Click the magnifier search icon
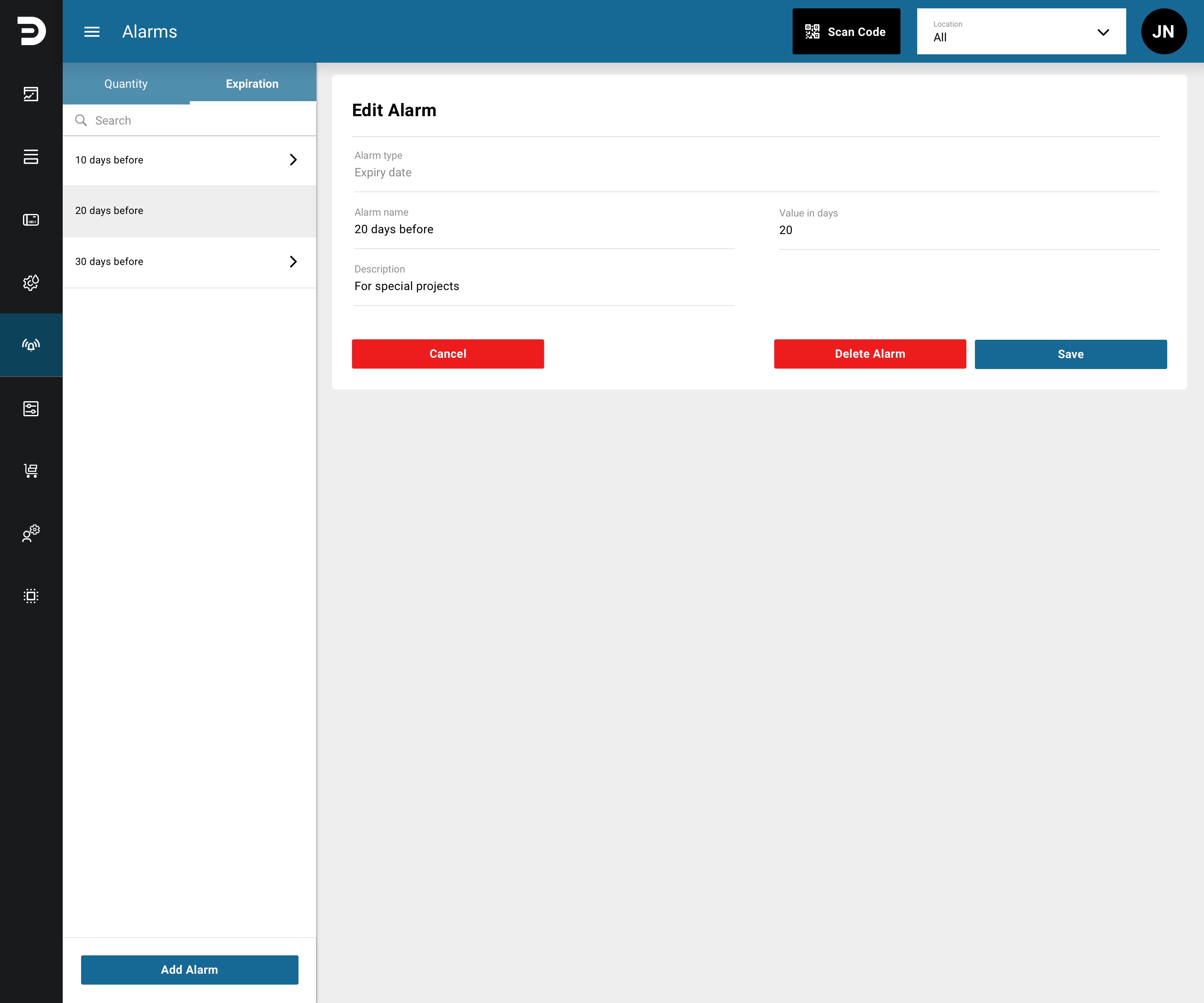 tap(81, 120)
